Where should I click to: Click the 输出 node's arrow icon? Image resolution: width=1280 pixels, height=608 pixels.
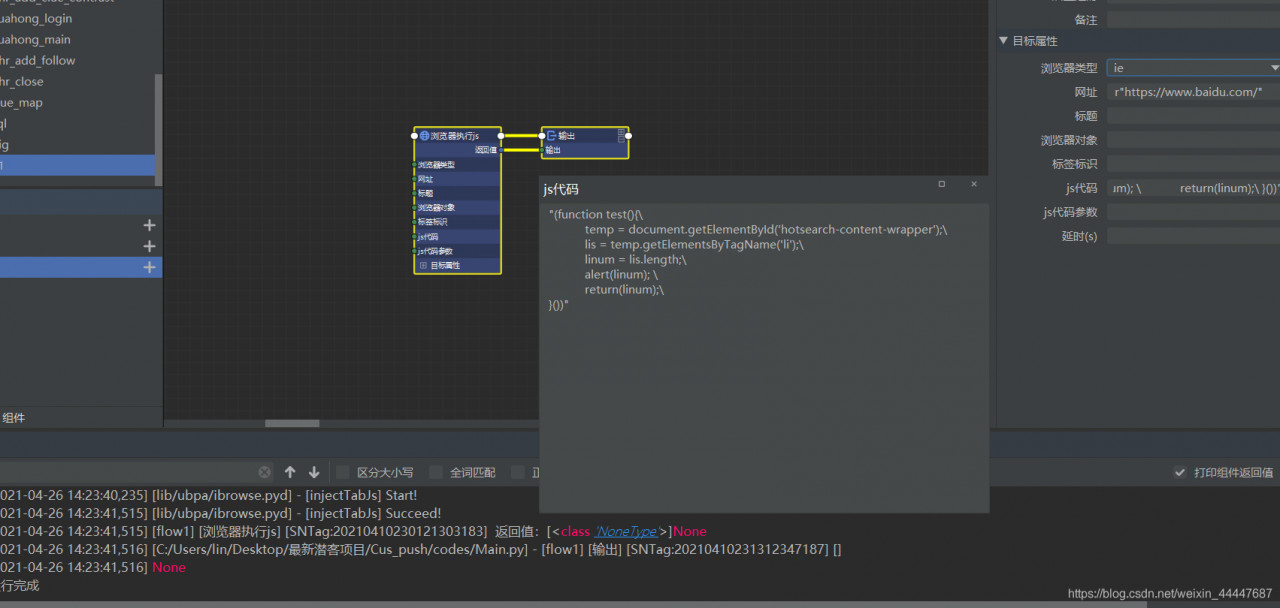click(x=551, y=136)
